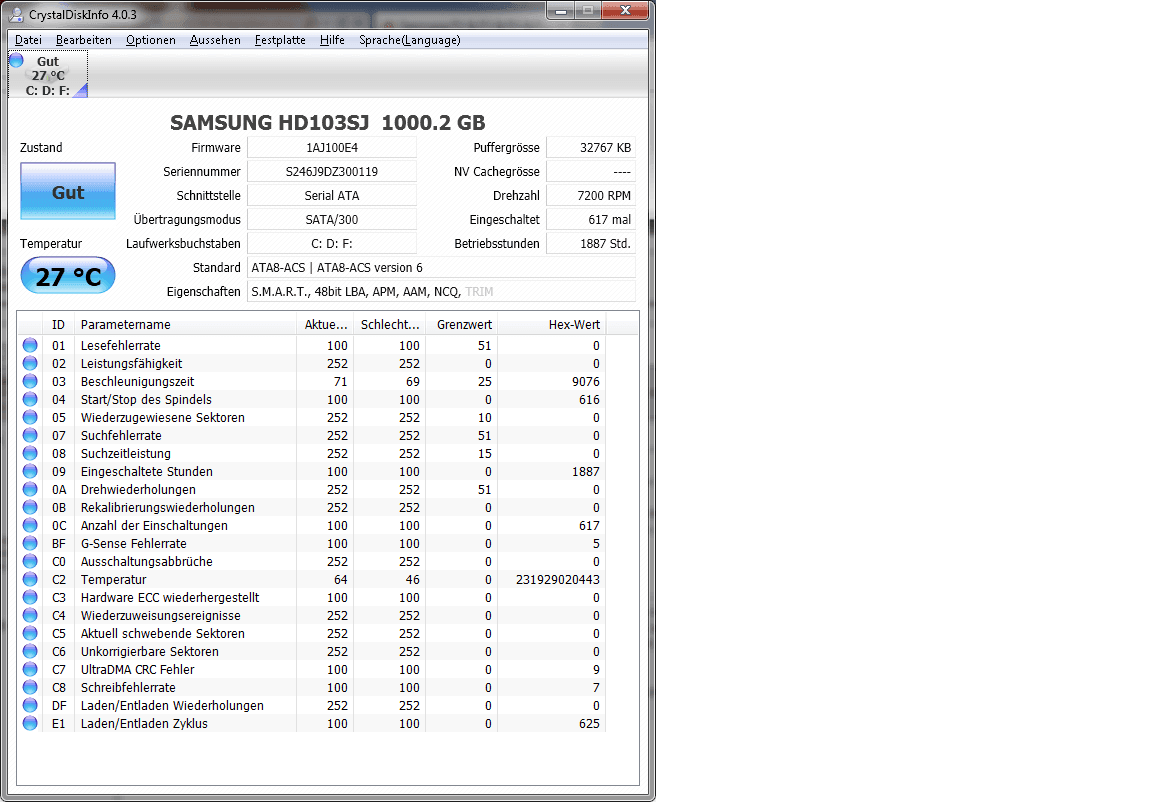Open the Bearbeiten menu

pos(84,40)
